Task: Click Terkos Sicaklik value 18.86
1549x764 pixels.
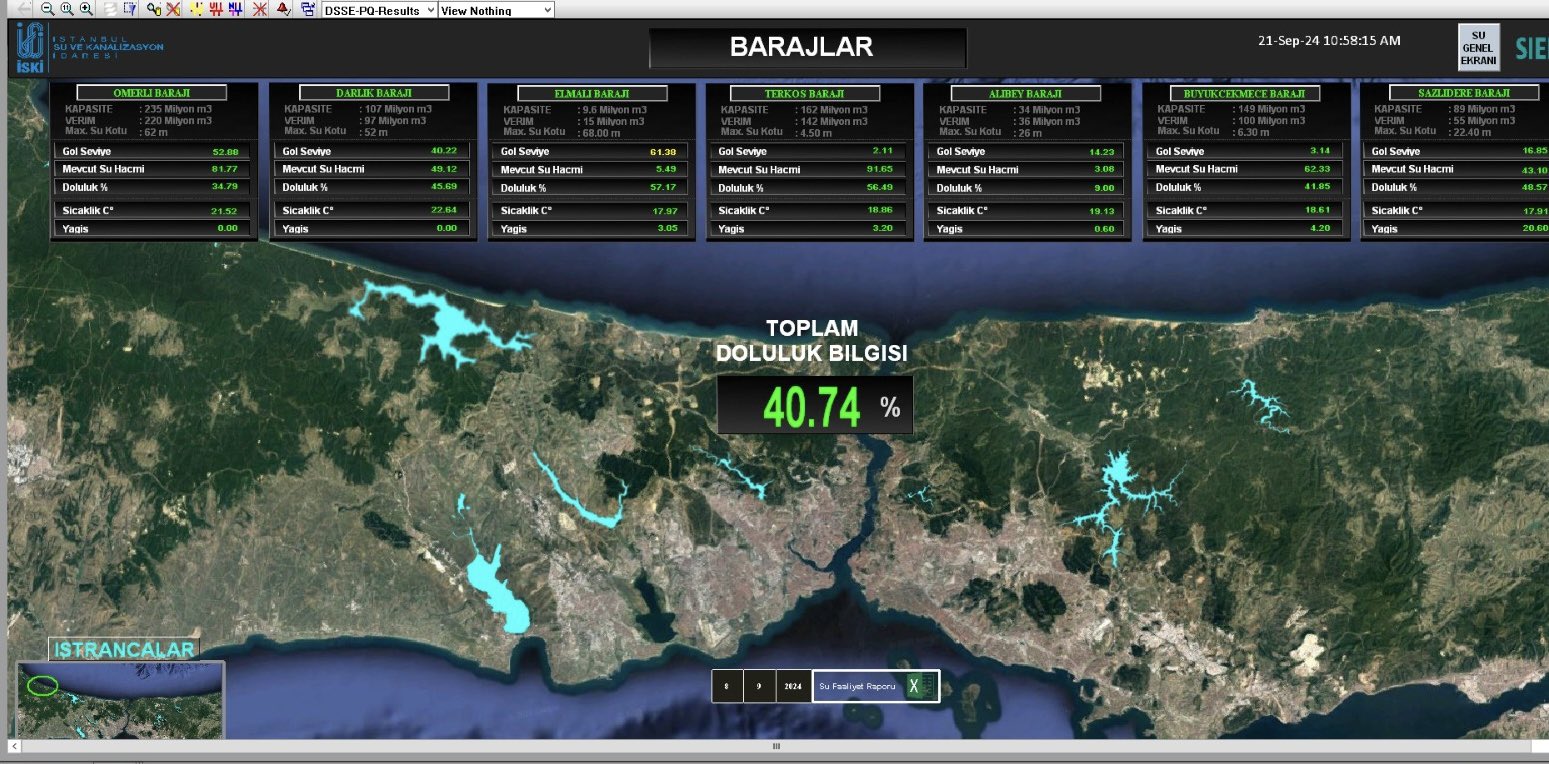Action: pyautogui.click(x=880, y=211)
